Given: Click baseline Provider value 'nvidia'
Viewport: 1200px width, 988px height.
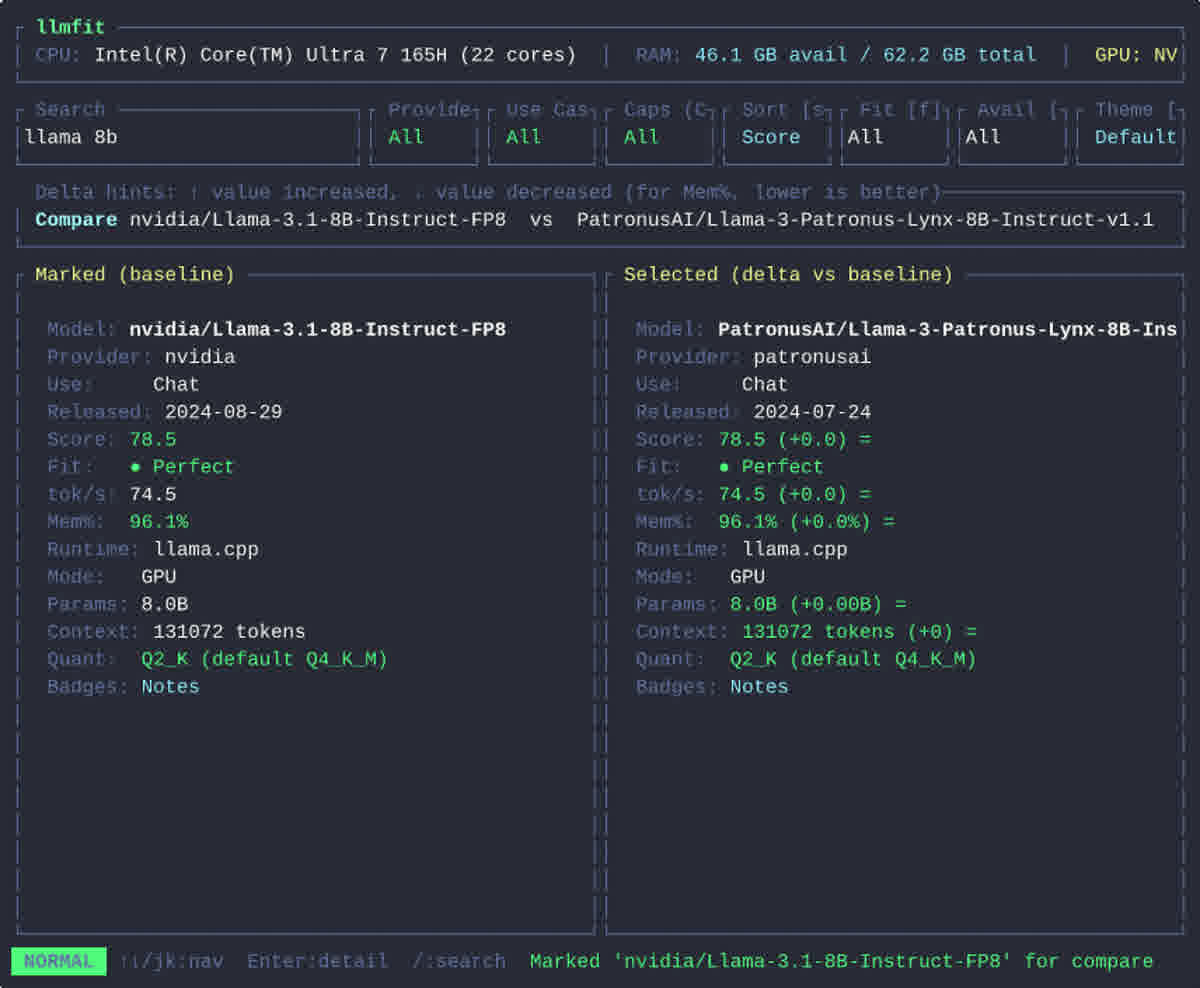Looking at the screenshot, I should pos(200,357).
